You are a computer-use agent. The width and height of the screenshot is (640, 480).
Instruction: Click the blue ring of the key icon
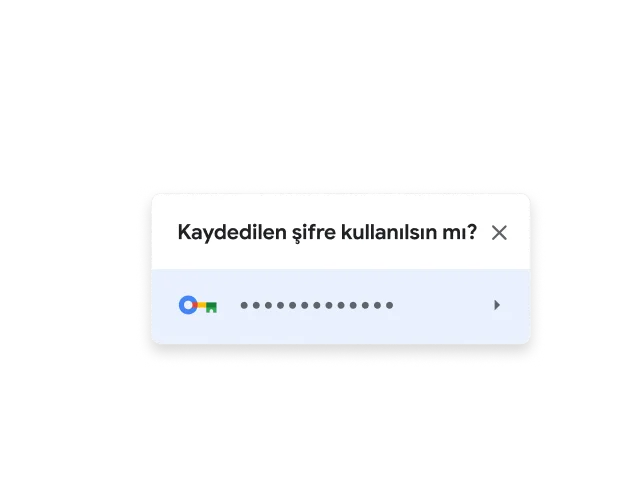(188, 305)
